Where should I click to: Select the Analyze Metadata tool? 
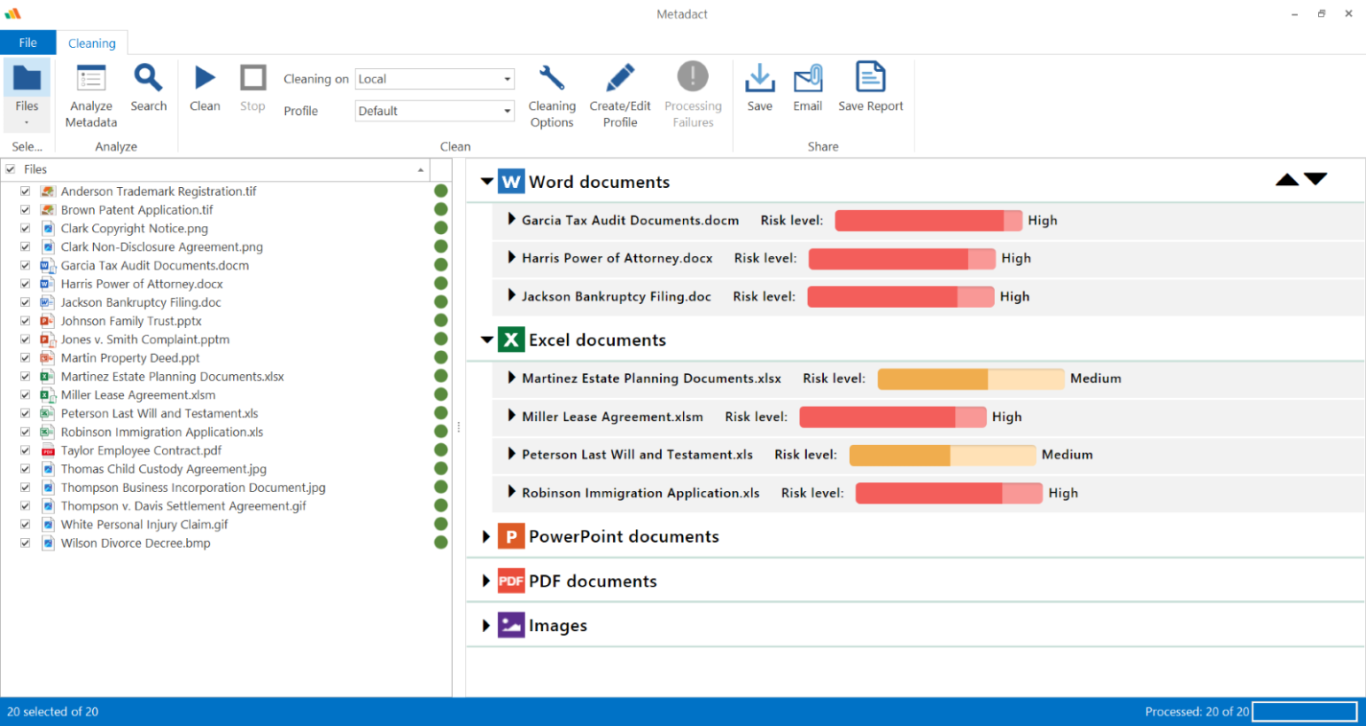click(90, 90)
